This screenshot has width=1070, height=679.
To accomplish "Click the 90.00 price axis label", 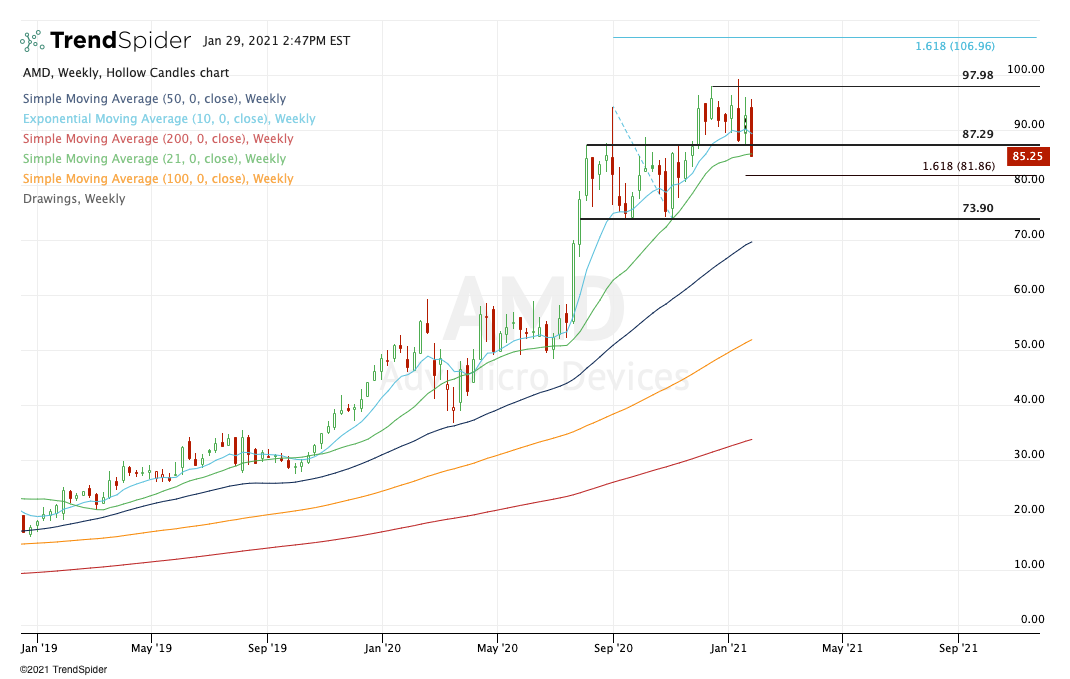I will click(x=1029, y=124).
